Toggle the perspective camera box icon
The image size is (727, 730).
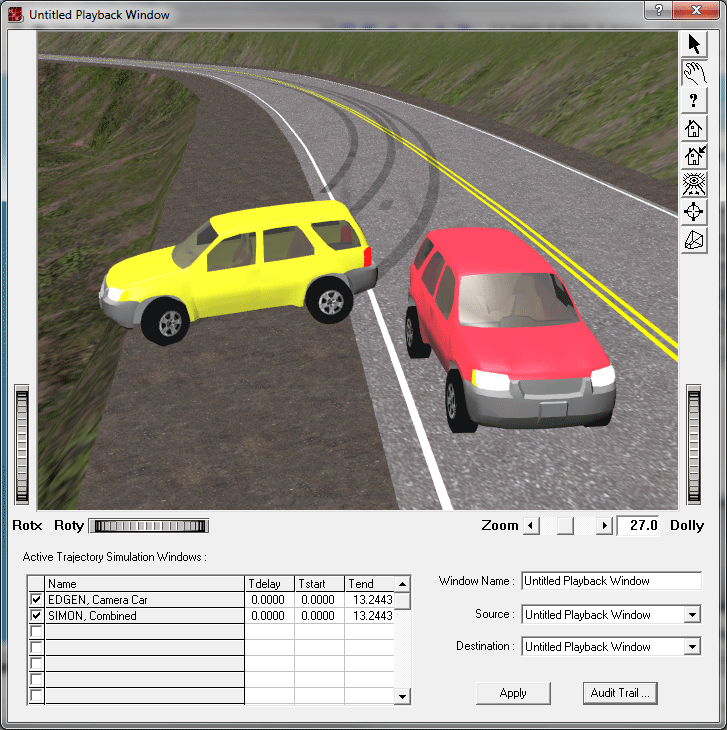[x=694, y=240]
